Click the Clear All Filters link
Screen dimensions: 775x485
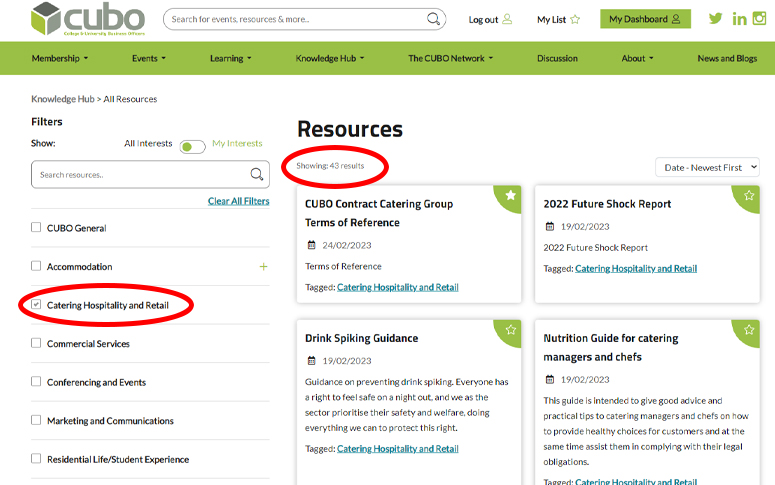click(238, 201)
